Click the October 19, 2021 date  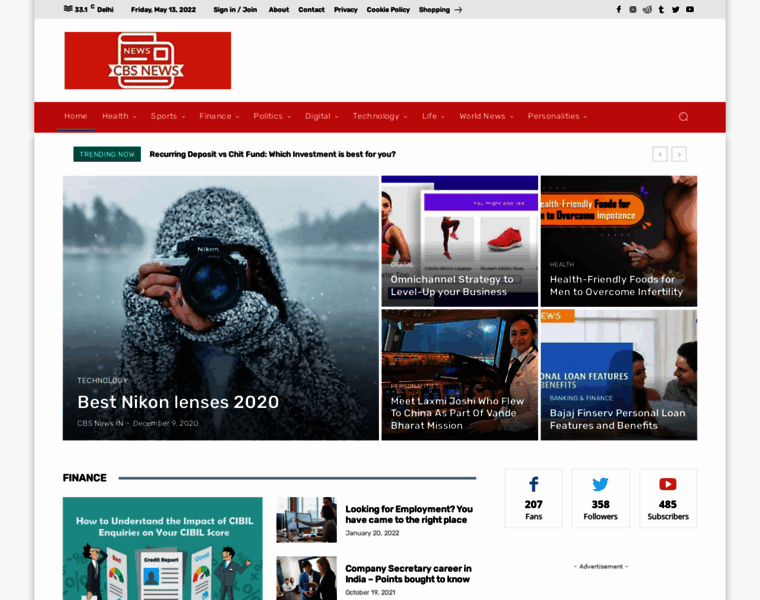click(370, 593)
